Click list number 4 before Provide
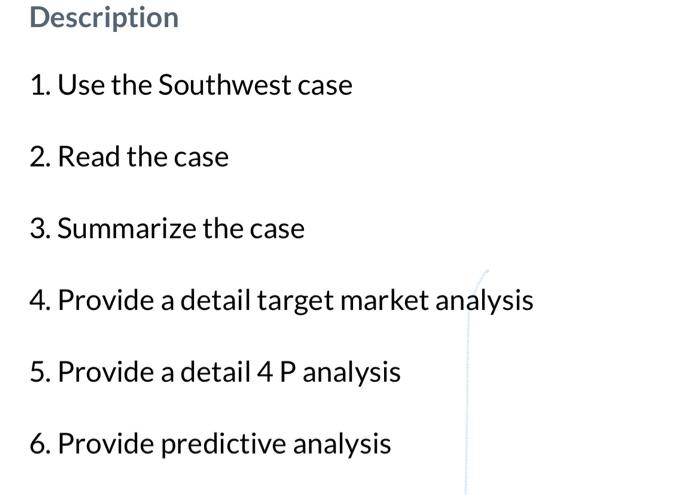Screen dimensions: 700x495 point(41,300)
